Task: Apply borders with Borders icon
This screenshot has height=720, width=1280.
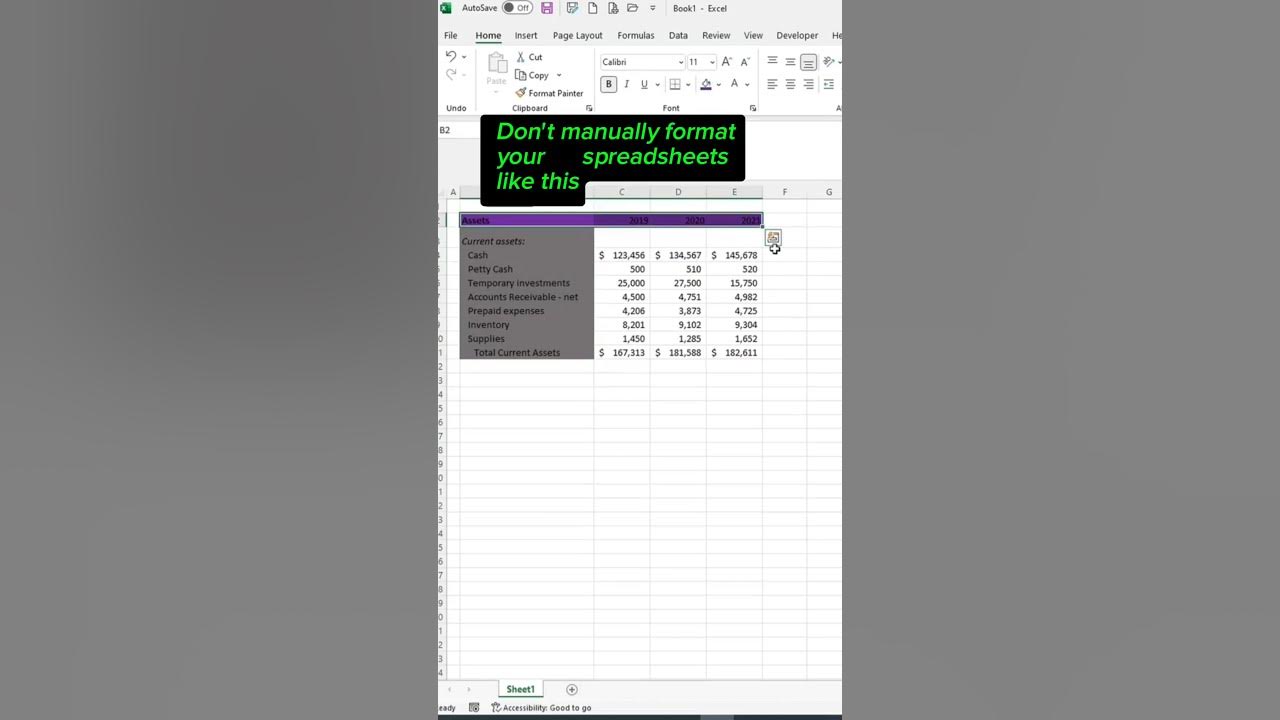Action: pyautogui.click(x=675, y=84)
